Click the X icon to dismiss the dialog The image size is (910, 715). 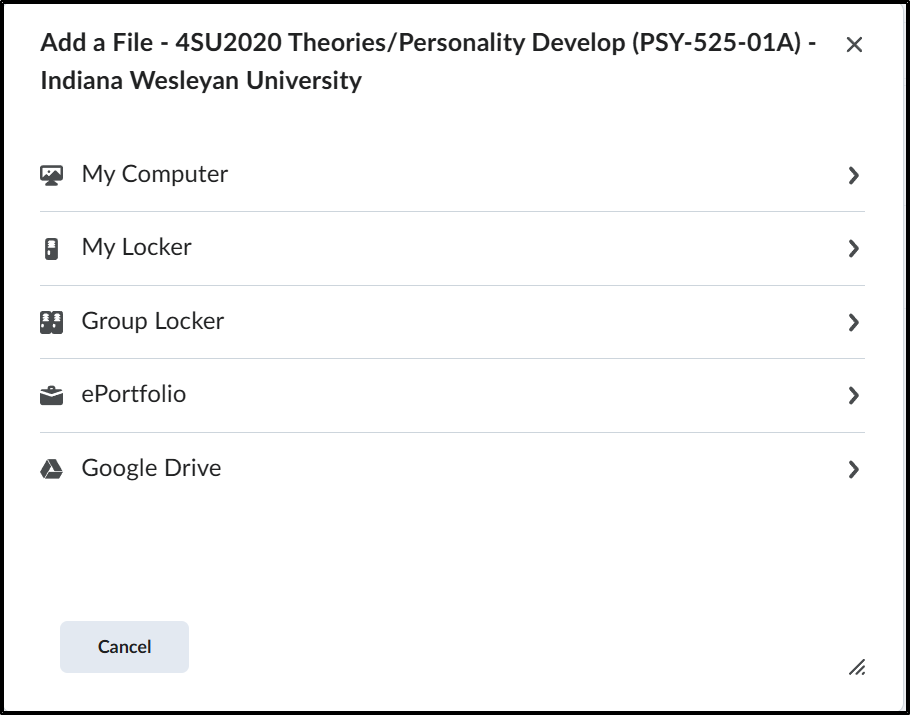point(855,45)
